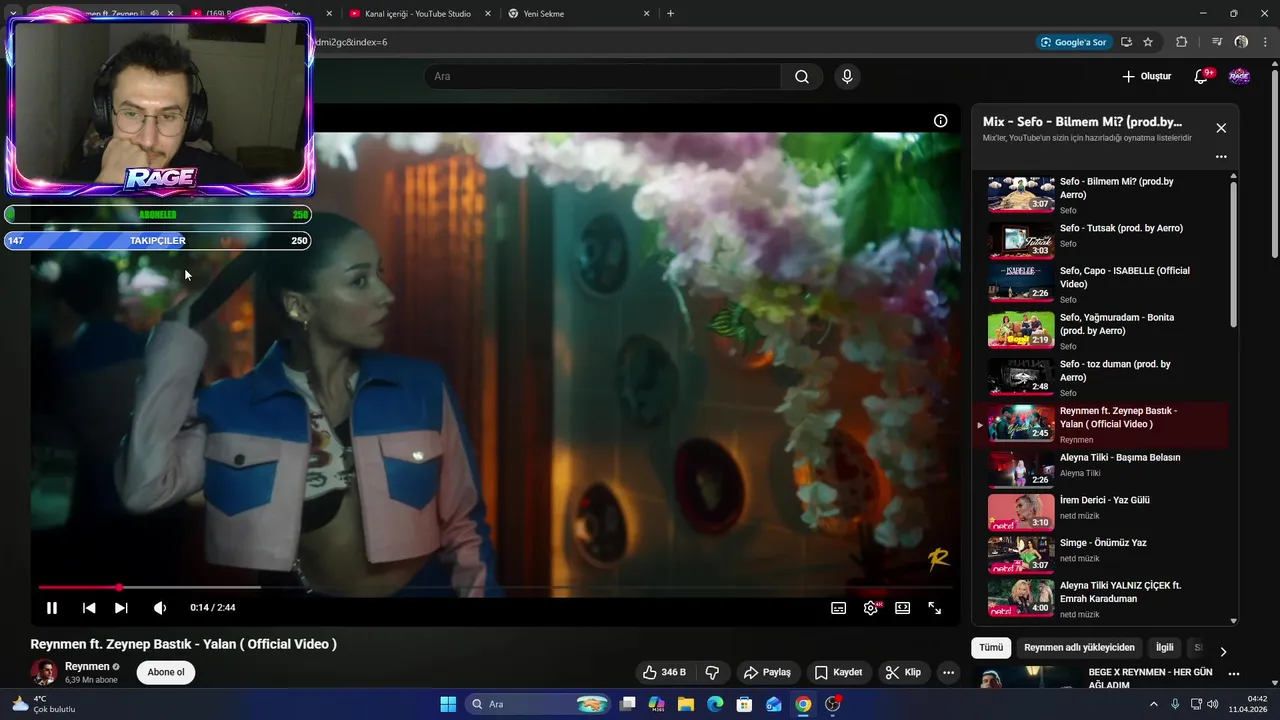Click the YouTube search magnifier button
The image size is (1280, 720).
click(x=802, y=77)
